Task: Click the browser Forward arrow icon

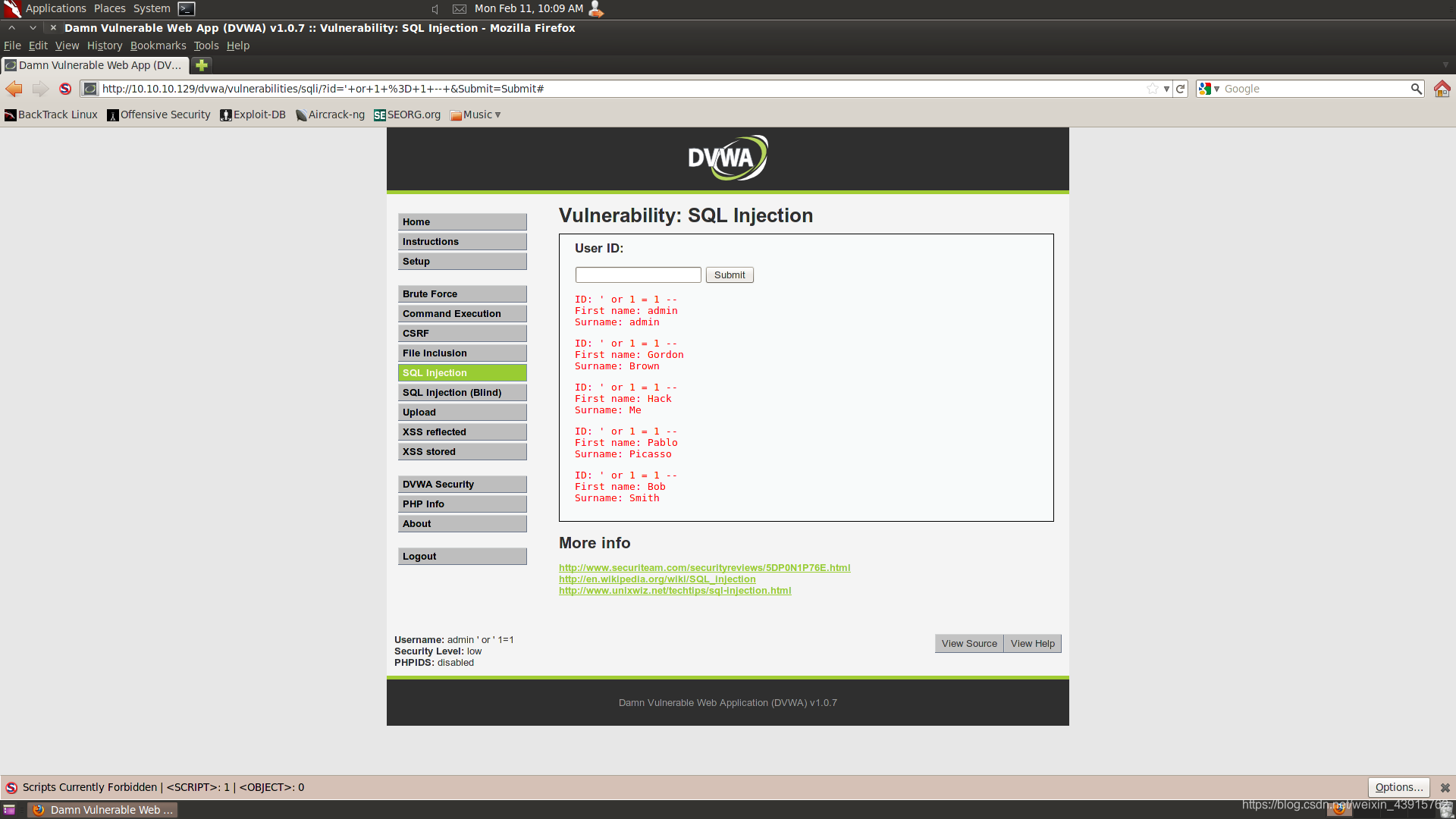Action: (40, 89)
